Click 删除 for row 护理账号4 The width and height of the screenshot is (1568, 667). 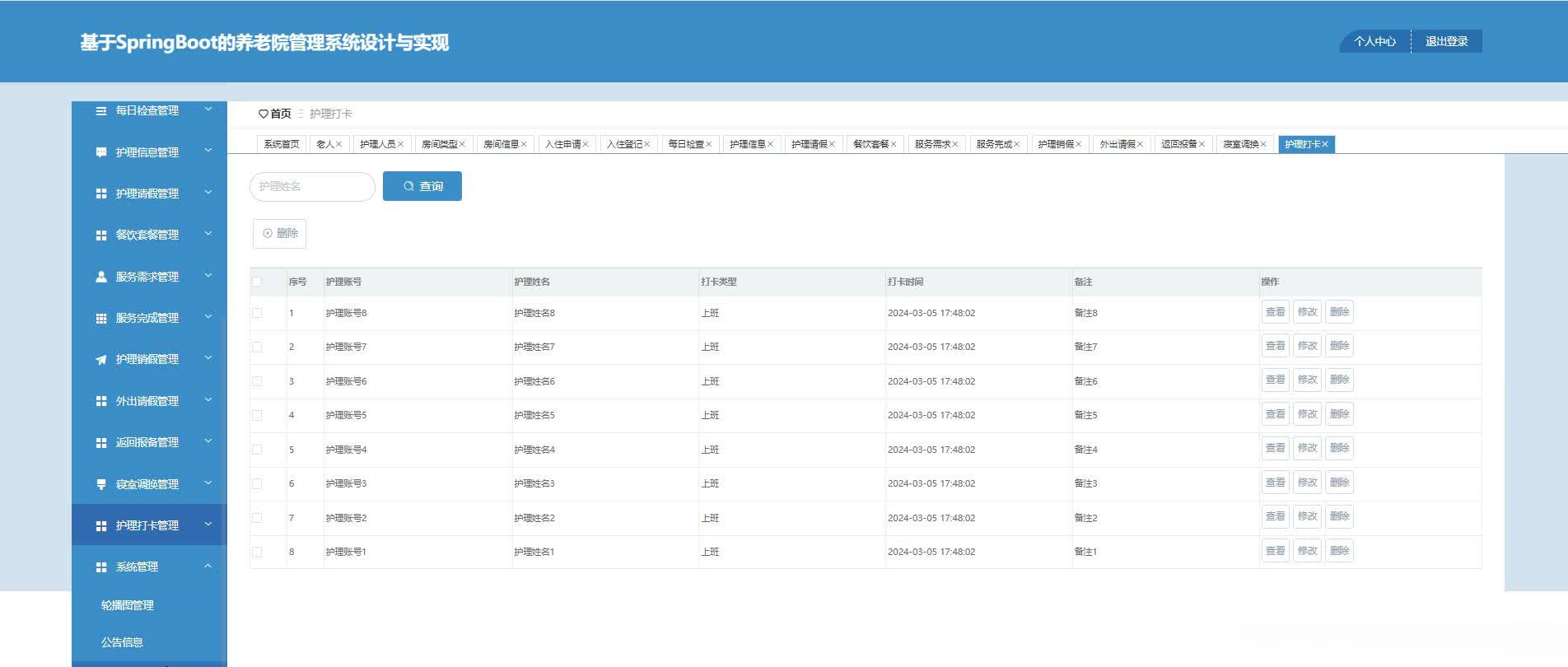point(1340,449)
